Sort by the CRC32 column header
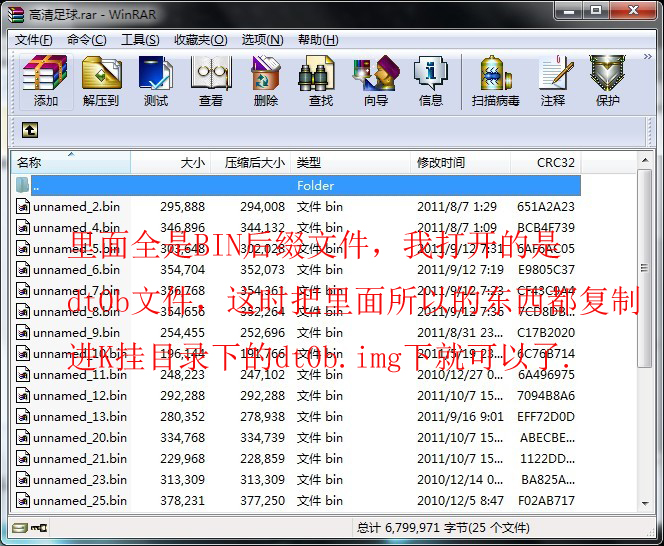This screenshot has width=664, height=546. [x=545, y=162]
